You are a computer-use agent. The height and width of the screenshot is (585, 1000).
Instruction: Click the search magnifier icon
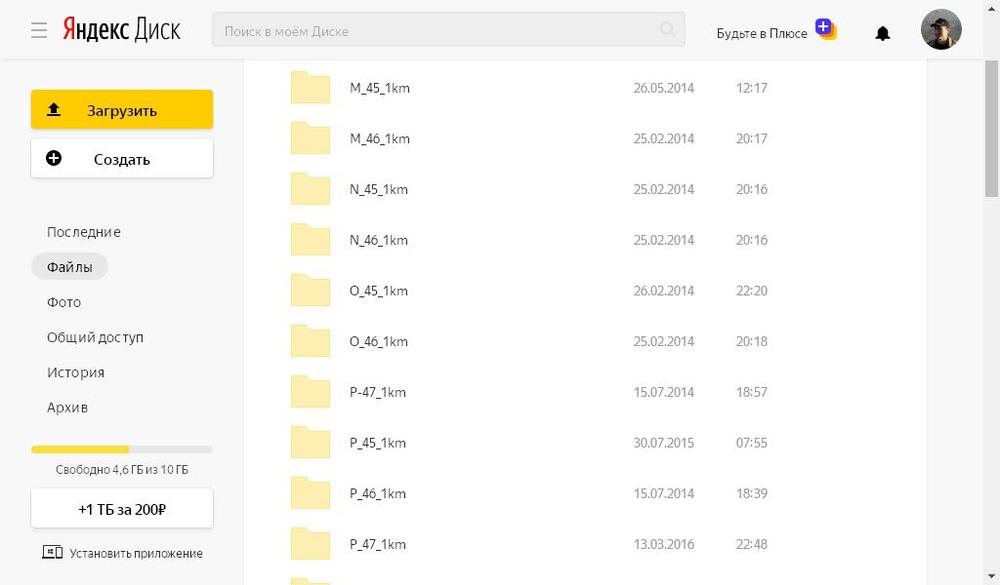tap(668, 30)
